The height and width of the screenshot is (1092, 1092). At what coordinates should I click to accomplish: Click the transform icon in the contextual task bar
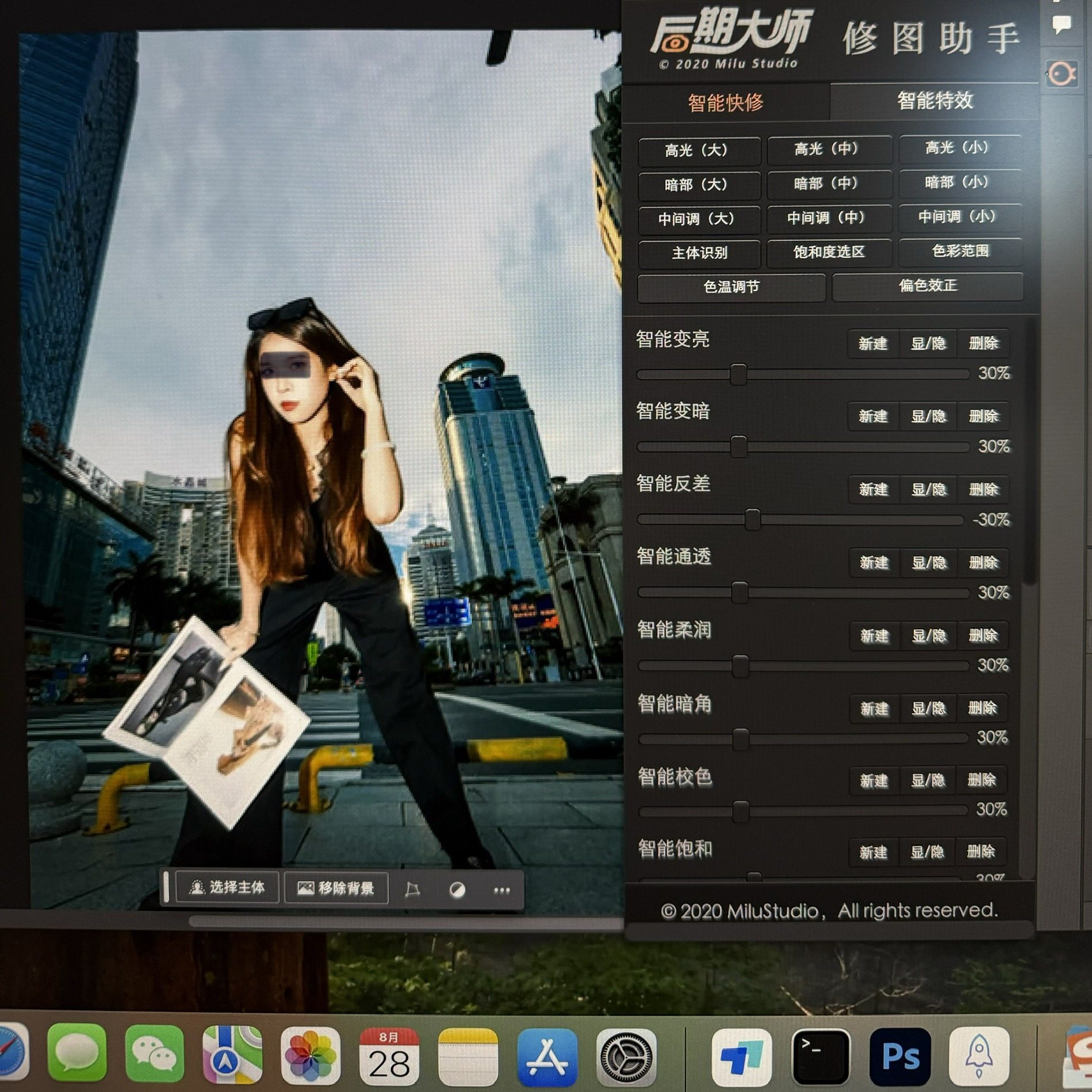(412, 890)
